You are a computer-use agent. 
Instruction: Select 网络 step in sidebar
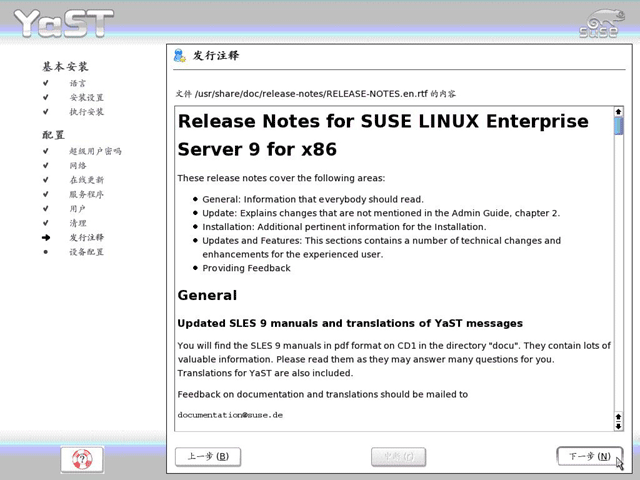(x=78, y=165)
